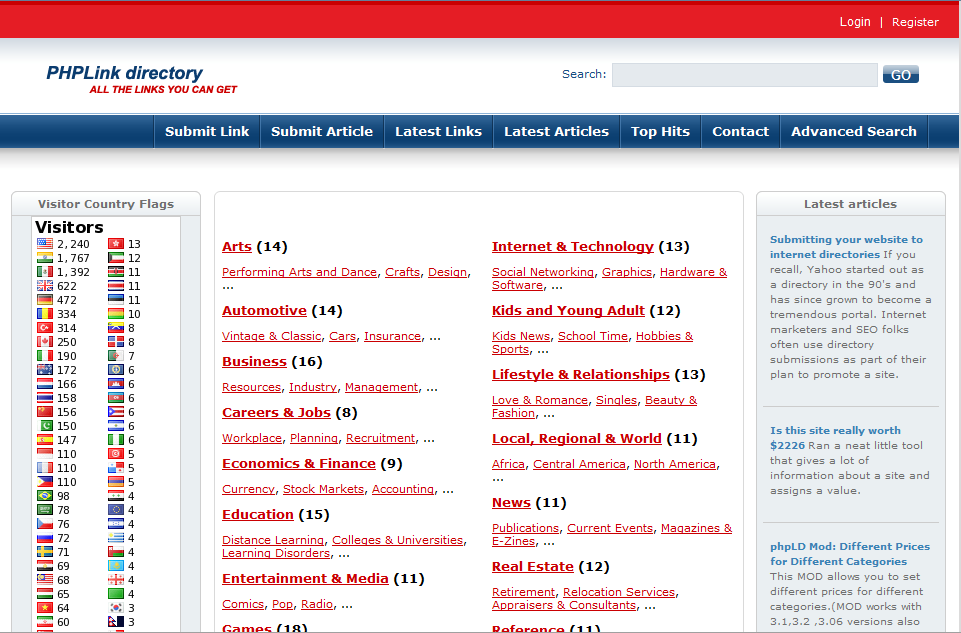Click the European Union flag icon
This screenshot has height=633, width=961.
tap(116, 510)
